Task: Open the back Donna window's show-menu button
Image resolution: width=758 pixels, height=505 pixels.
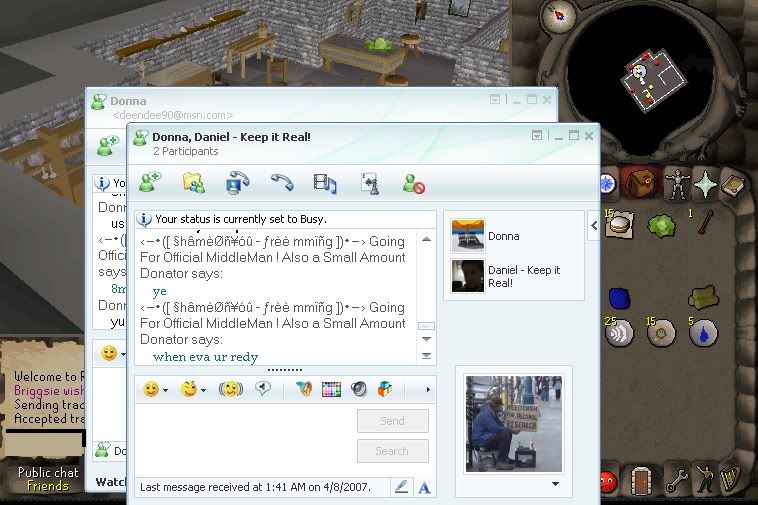Action: [x=495, y=100]
